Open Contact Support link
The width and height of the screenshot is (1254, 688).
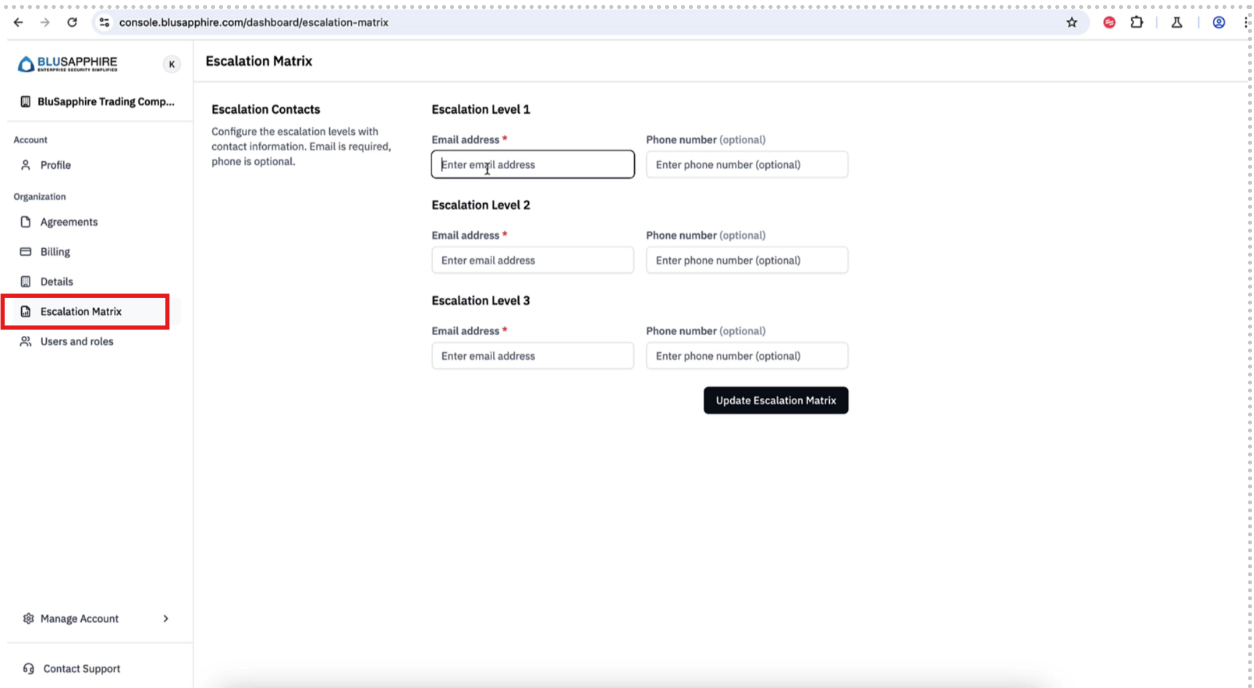tap(80, 669)
